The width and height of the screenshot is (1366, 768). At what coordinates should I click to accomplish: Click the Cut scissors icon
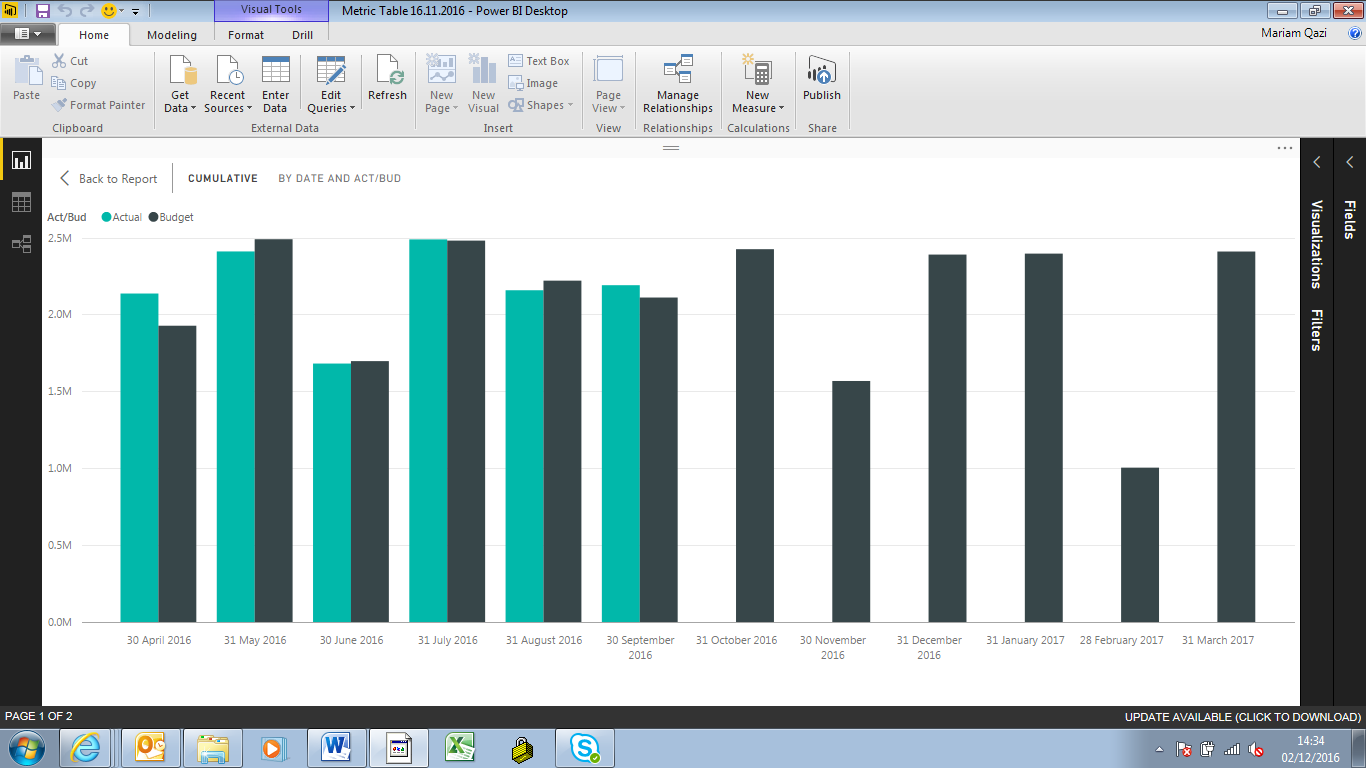coord(59,61)
